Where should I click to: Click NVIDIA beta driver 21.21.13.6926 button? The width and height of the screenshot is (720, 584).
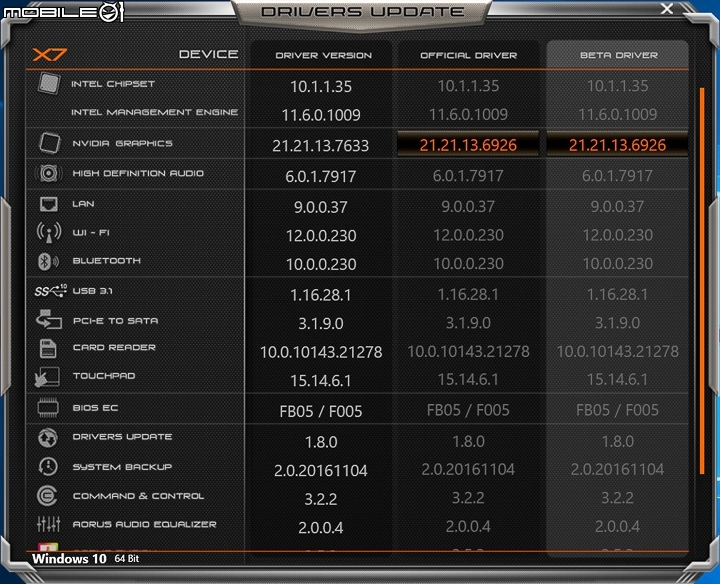pyautogui.click(x=617, y=145)
